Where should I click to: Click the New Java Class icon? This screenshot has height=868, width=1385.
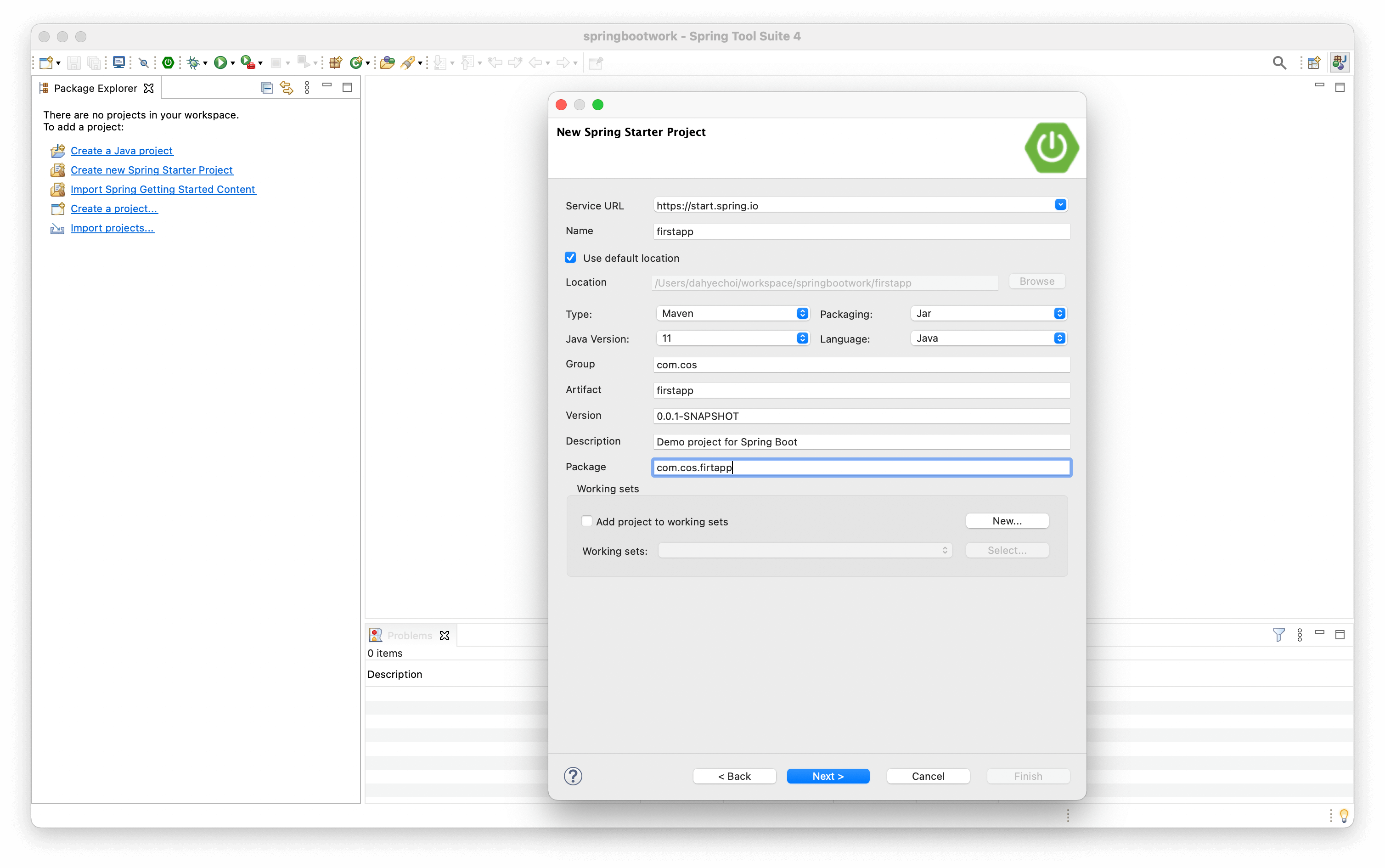coord(356,62)
